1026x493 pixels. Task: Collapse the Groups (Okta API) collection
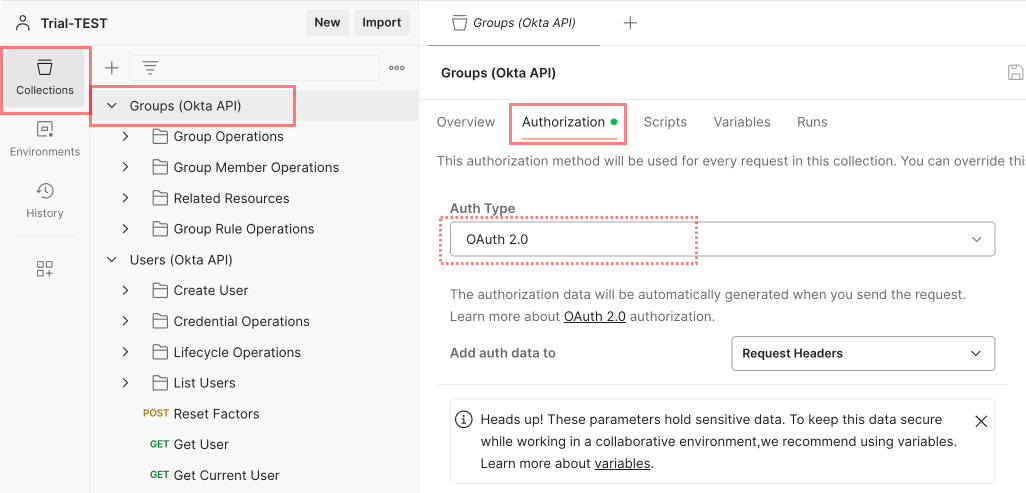[x=112, y=105]
